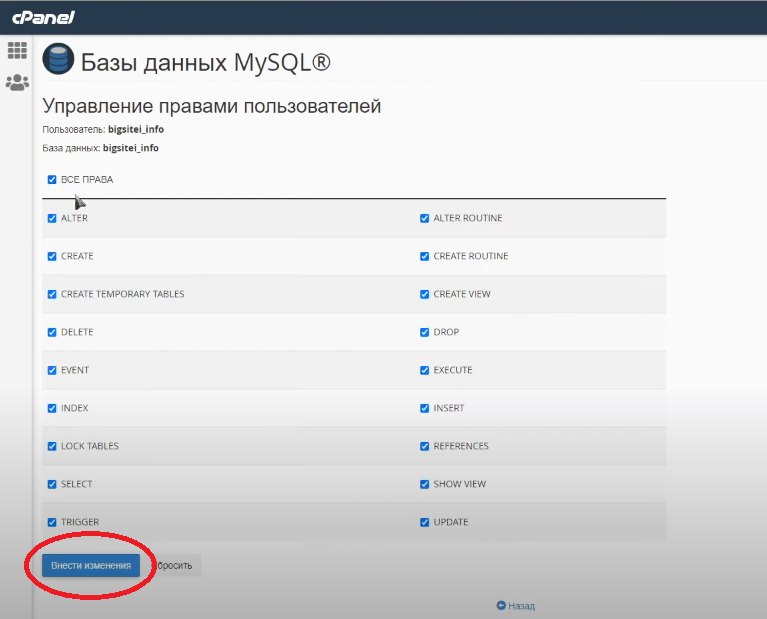767x619 pixels.
Task: Click the Назад arrow icon
Action: tap(501, 605)
